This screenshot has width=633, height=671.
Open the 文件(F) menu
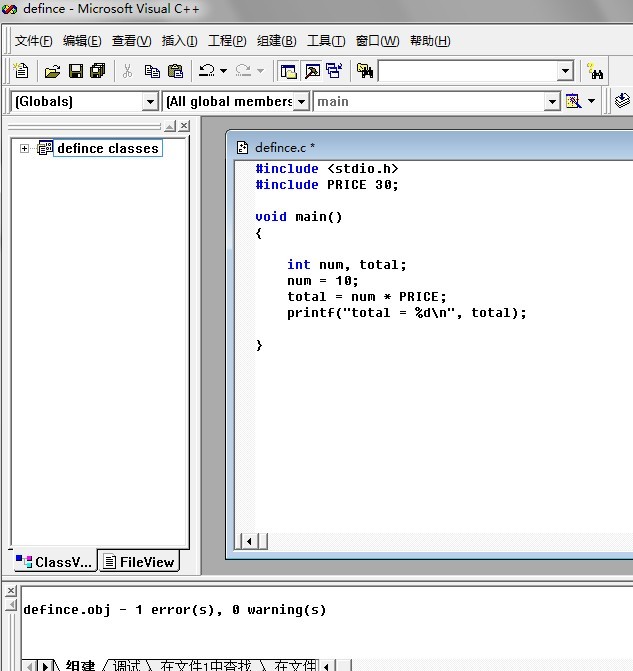coord(33,41)
